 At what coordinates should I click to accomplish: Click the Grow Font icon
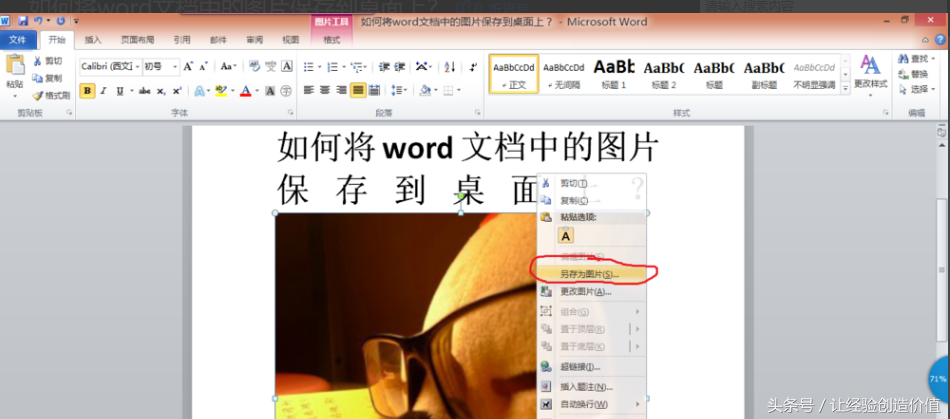point(188,67)
